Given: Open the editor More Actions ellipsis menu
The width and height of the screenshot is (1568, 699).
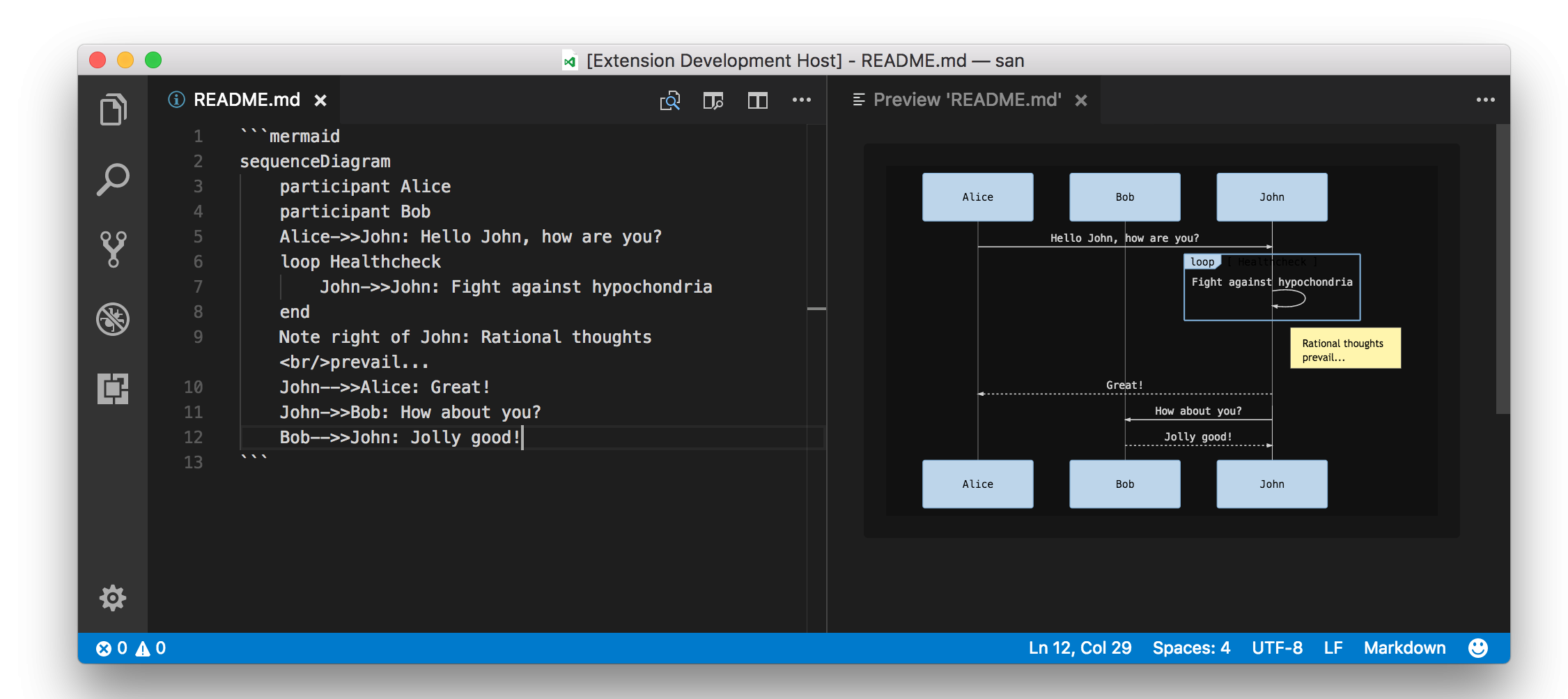Looking at the screenshot, I should (802, 100).
